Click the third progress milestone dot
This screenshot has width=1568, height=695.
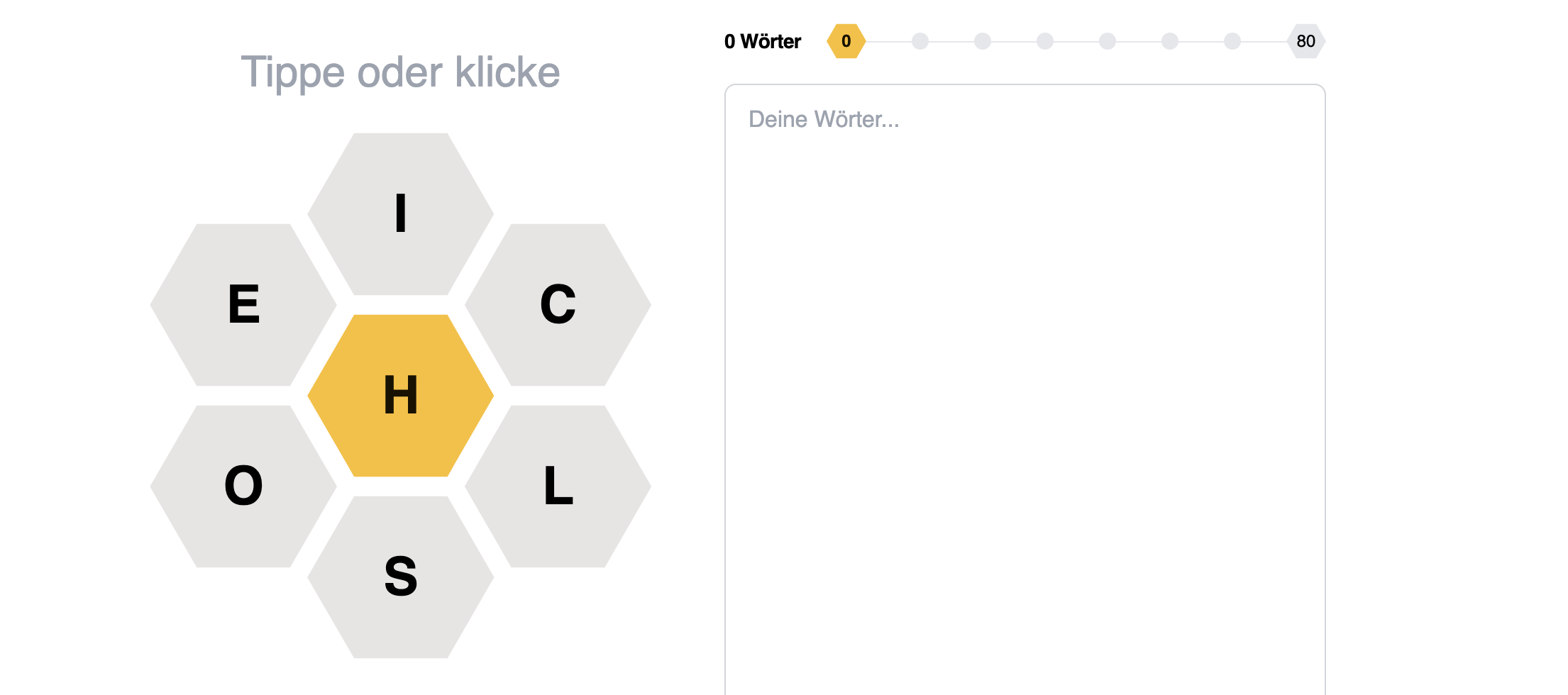[1045, 41]
